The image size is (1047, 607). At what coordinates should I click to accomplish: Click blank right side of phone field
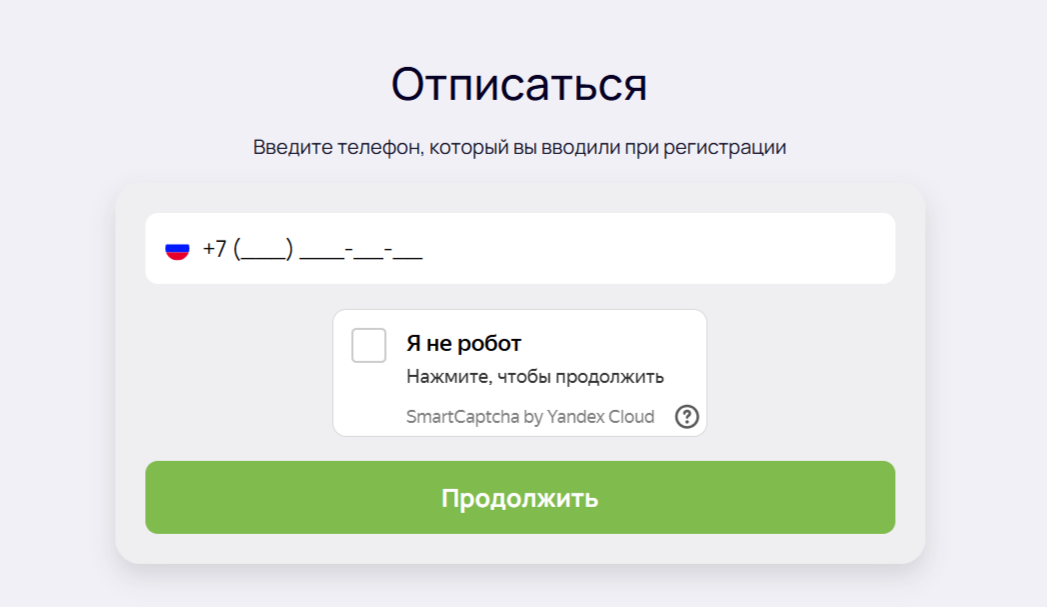[668, 248]
